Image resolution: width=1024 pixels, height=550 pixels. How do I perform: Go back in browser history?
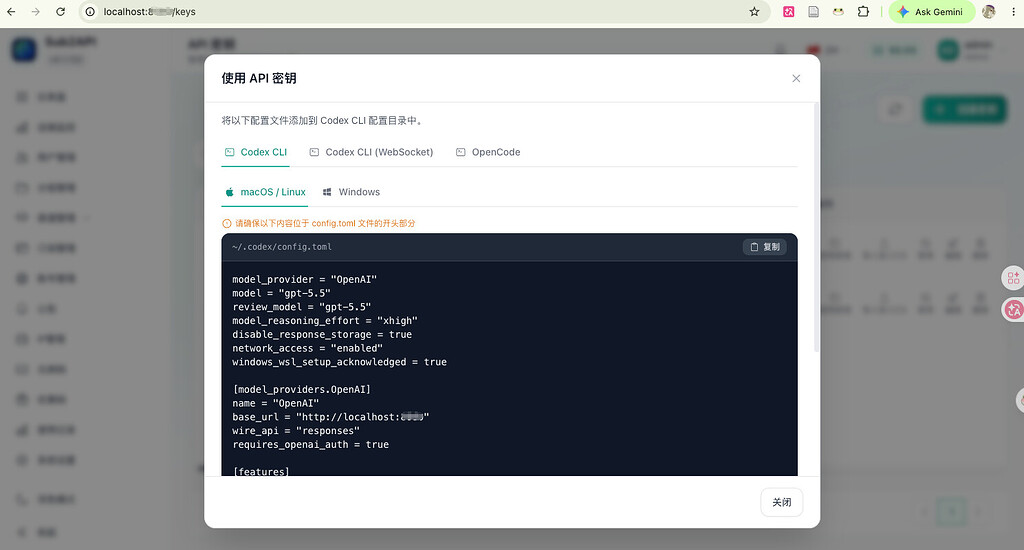(11, 12)
